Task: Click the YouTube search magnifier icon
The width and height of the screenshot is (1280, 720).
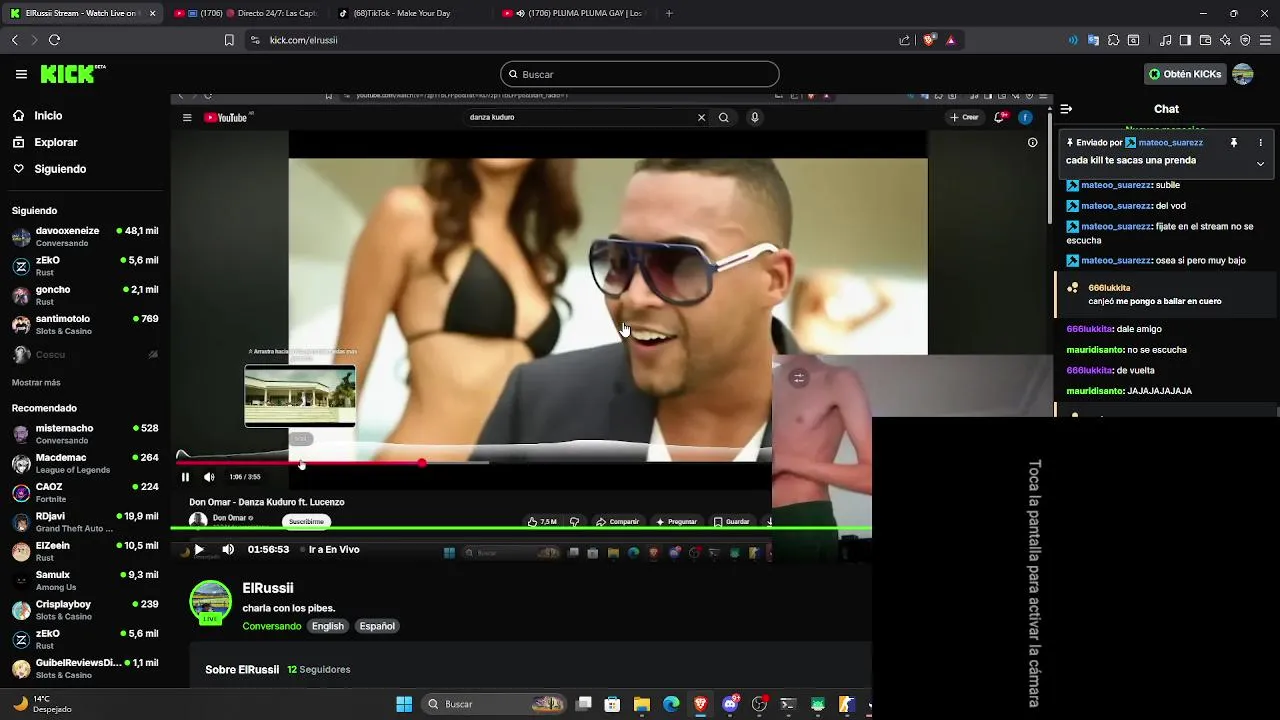Action: 724,117
